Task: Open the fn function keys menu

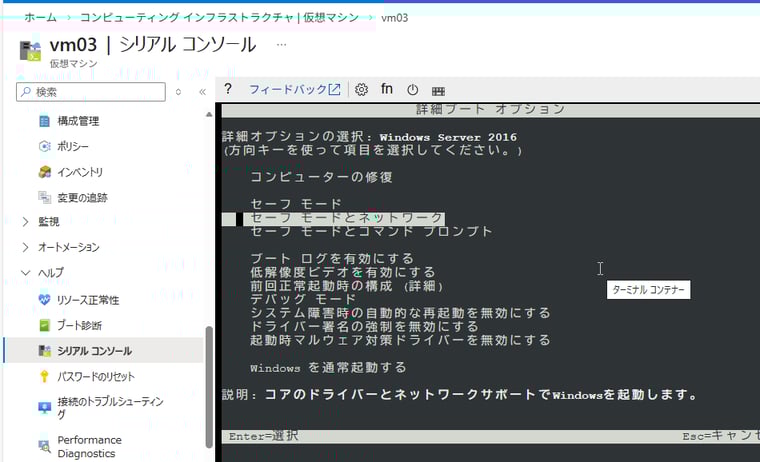Action: (x=387, y=89)
